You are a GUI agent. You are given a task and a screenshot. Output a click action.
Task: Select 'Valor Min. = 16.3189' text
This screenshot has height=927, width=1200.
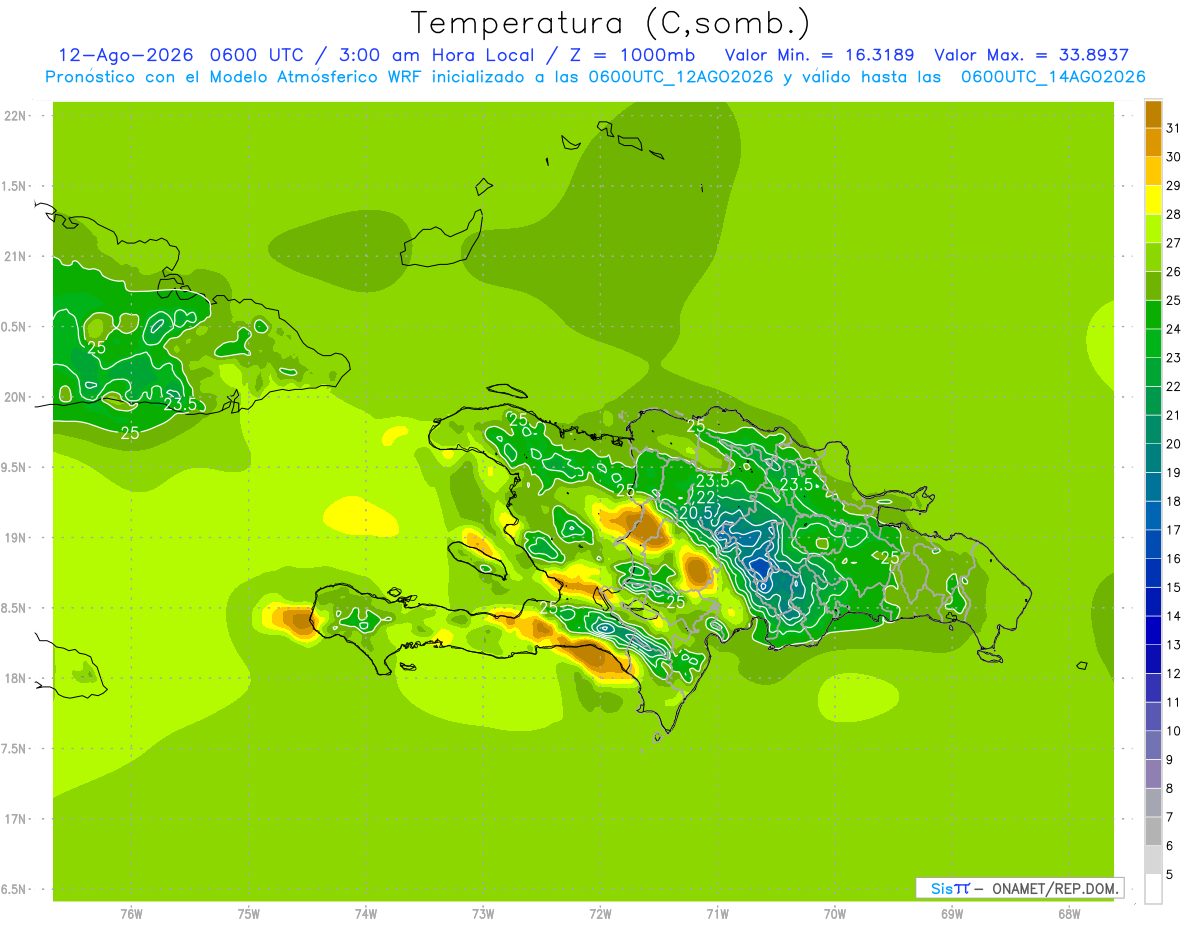(819, 55)
